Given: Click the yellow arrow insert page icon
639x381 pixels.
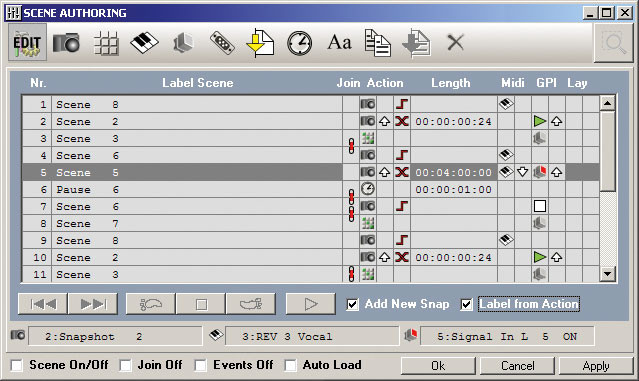Looking at the screenshot, I should 260,43.
